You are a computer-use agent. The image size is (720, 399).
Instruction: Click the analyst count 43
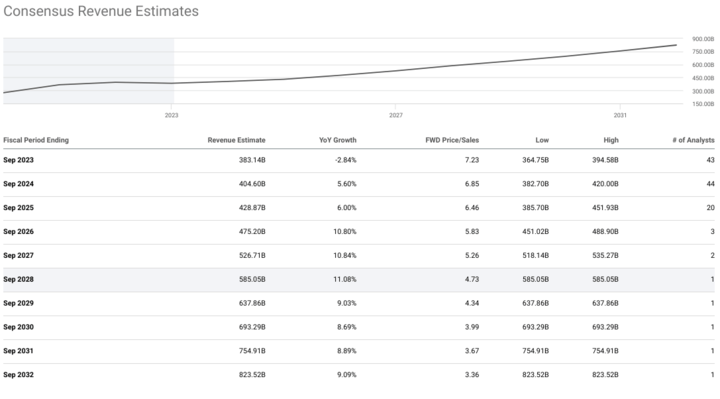pyautogui.click(x=710, y=160)
